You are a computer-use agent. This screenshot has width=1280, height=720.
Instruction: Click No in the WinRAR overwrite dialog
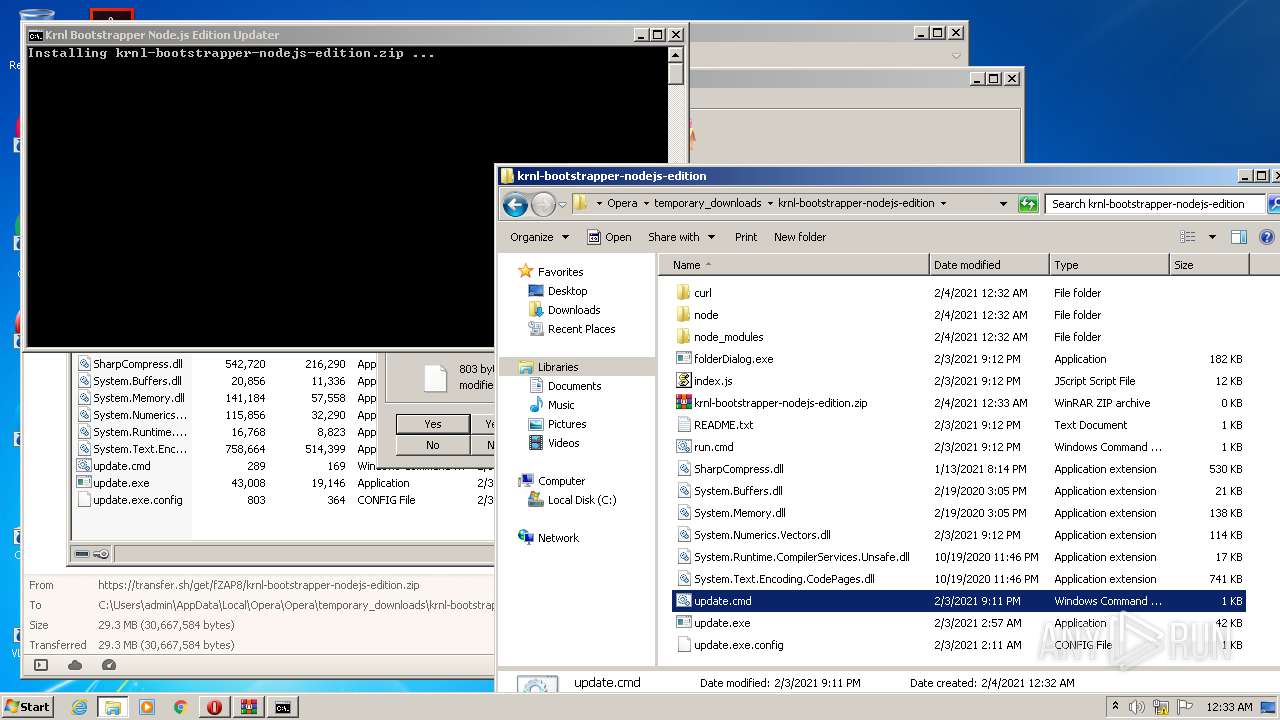point(433,445)
